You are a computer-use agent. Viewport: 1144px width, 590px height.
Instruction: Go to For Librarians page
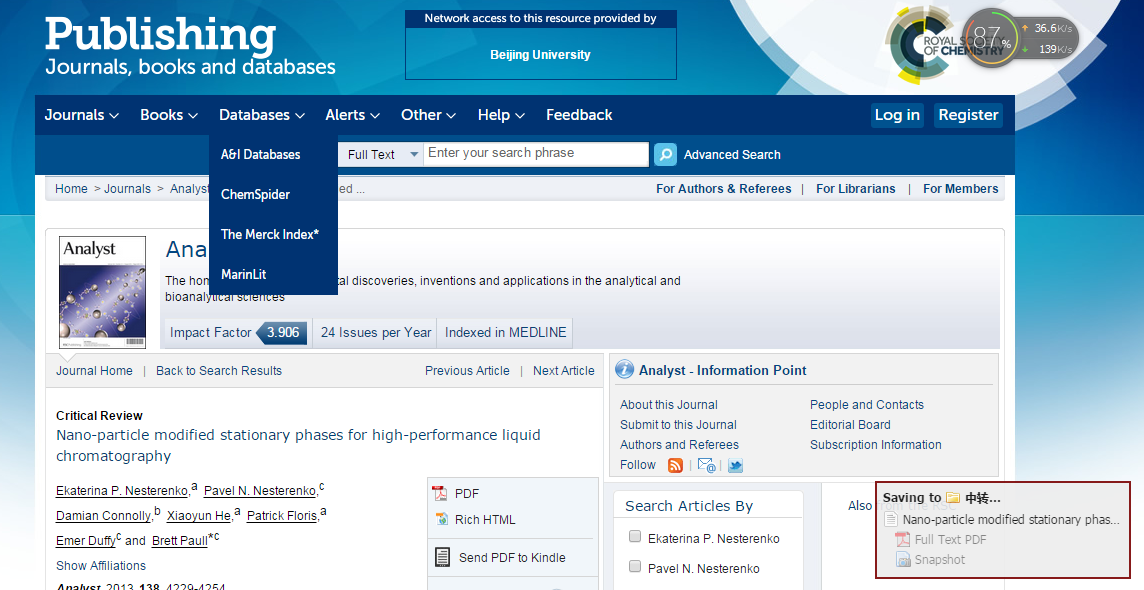[x=855, y=189]
